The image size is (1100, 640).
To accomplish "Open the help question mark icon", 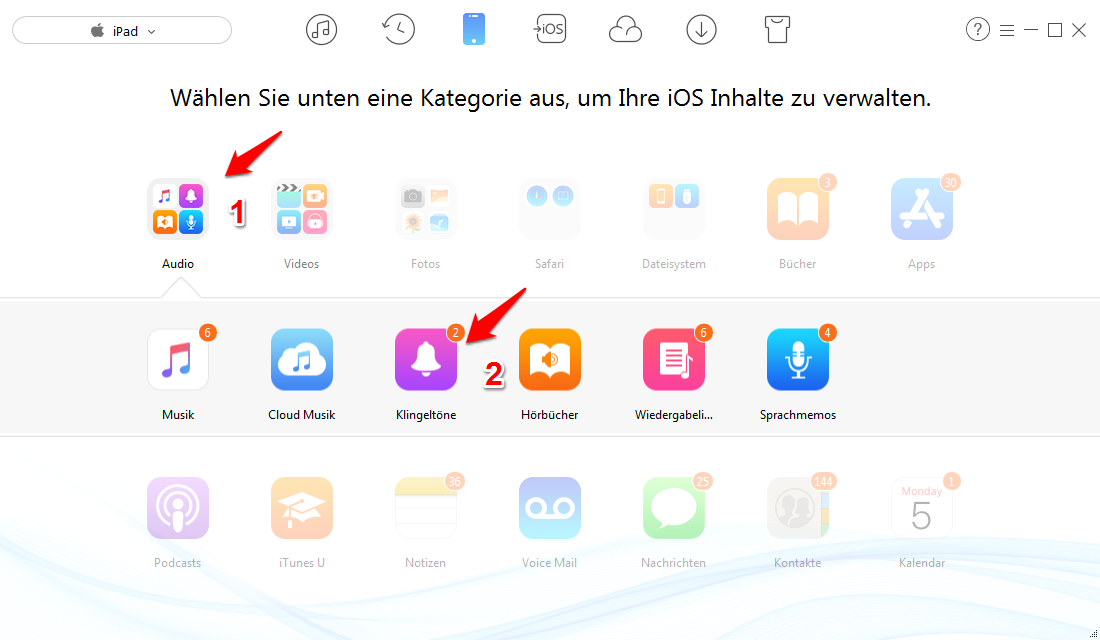I will 977,29.
